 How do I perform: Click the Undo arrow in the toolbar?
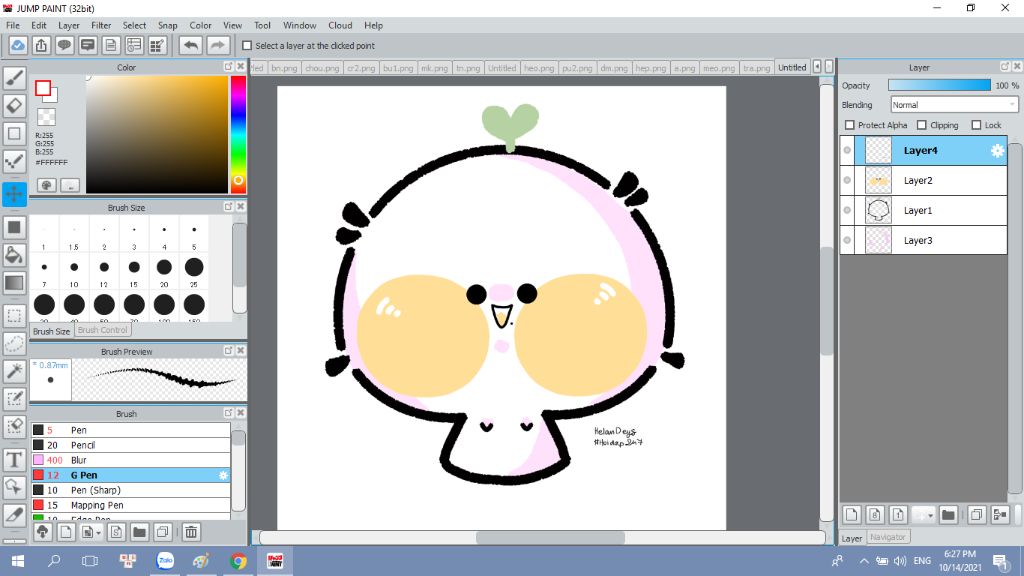click(x=190, y=45)
